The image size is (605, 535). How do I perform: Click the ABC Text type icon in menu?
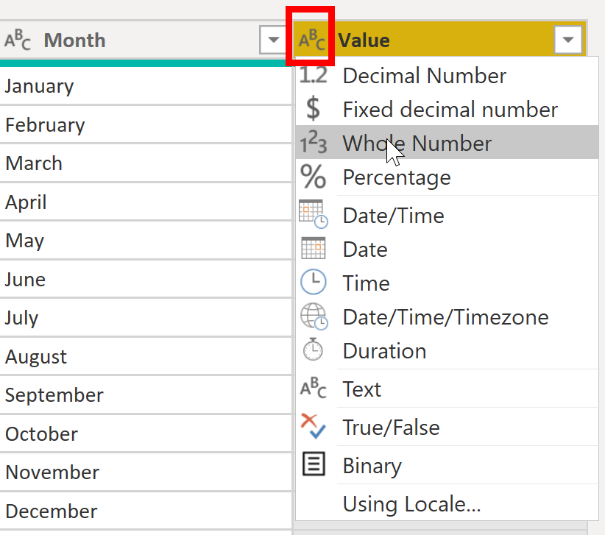313,387
